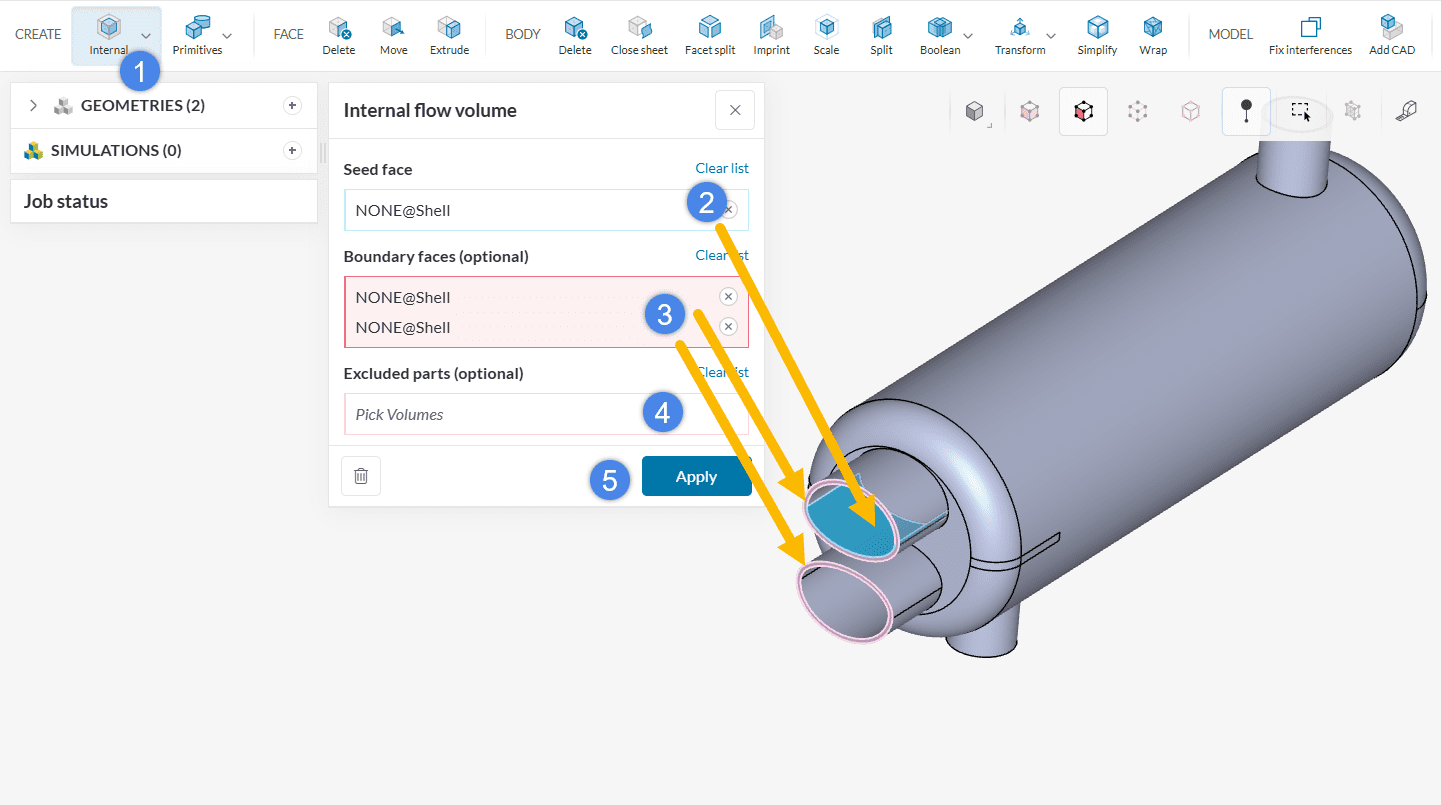Click the Scale body tool

click(x=826, y=35)
